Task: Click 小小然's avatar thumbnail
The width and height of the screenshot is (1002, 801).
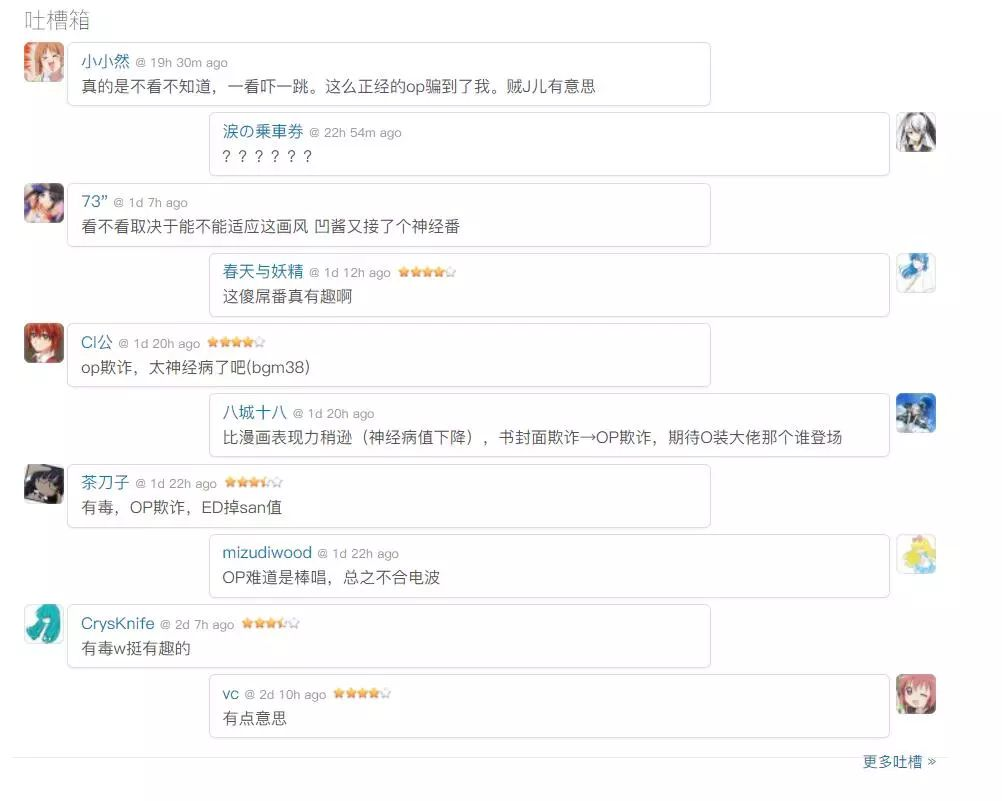Action: point(44,62)
